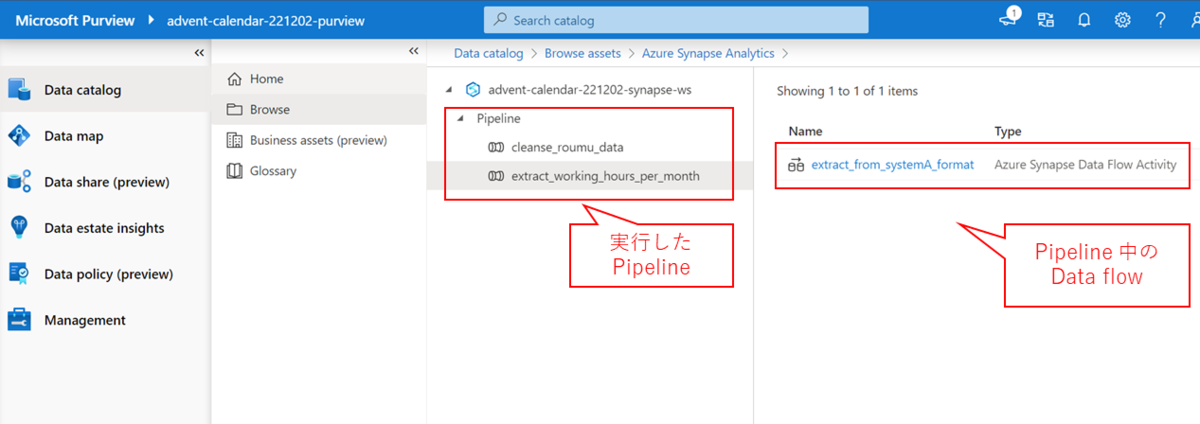1200x424 pixels.
Task: Click the Glossary book icon
Action: [x=235, y=171]
